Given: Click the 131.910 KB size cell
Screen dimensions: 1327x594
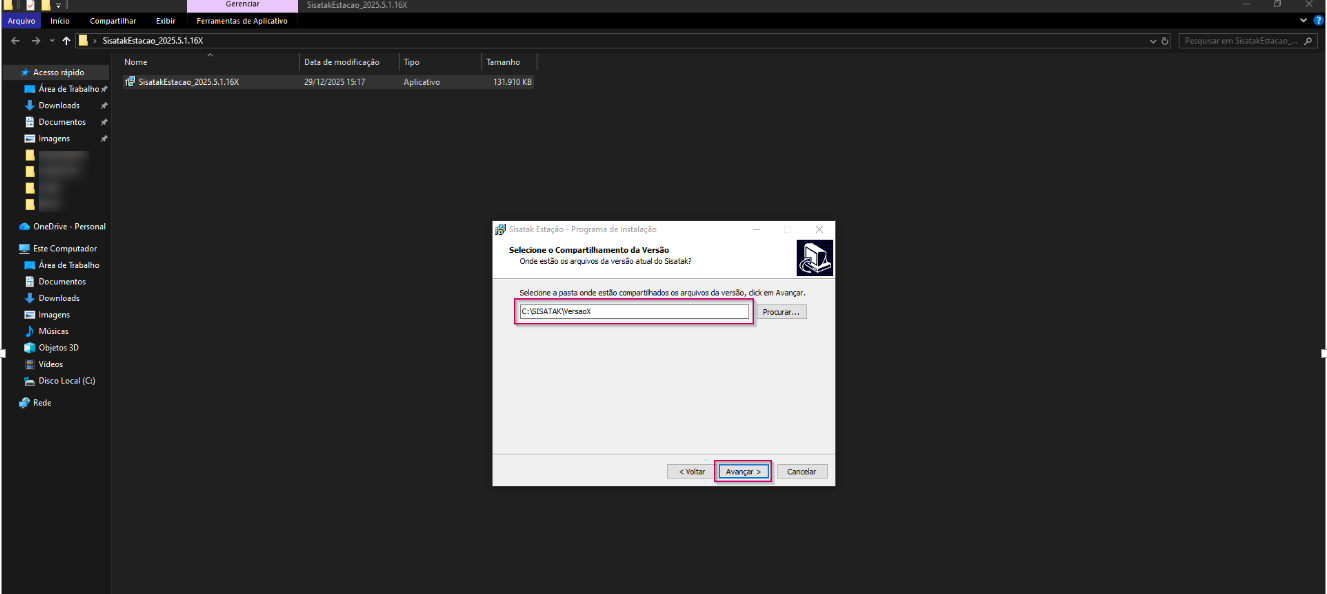Looking at the screenshot, I should click(x=512, y=82).
